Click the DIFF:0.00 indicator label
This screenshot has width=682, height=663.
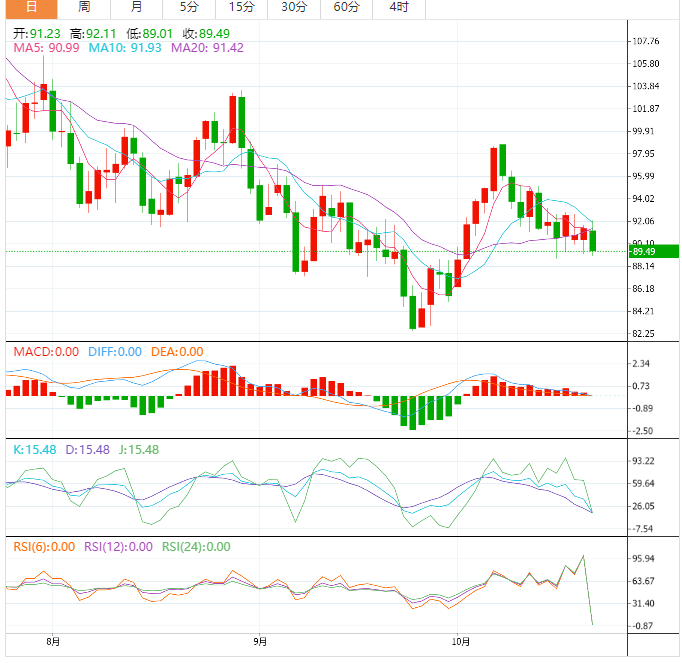click(x=115, y=352)
